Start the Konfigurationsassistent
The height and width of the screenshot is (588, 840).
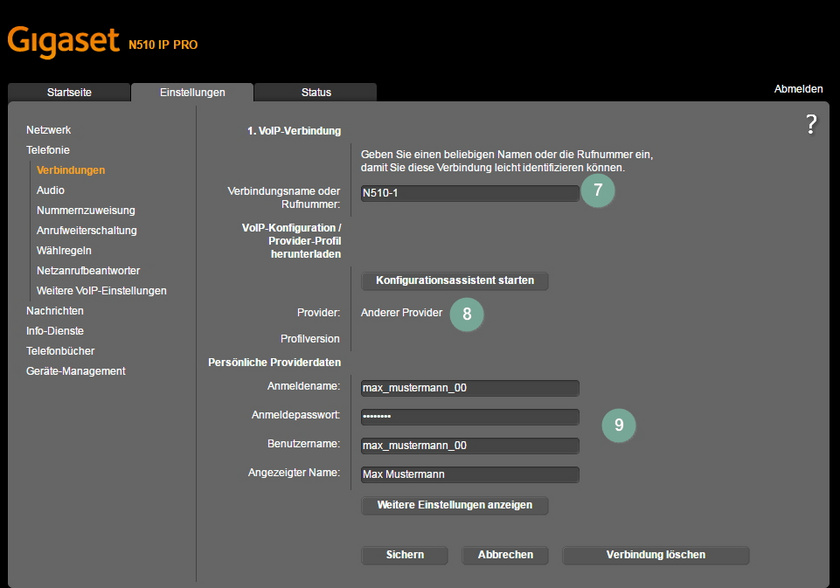455,281
